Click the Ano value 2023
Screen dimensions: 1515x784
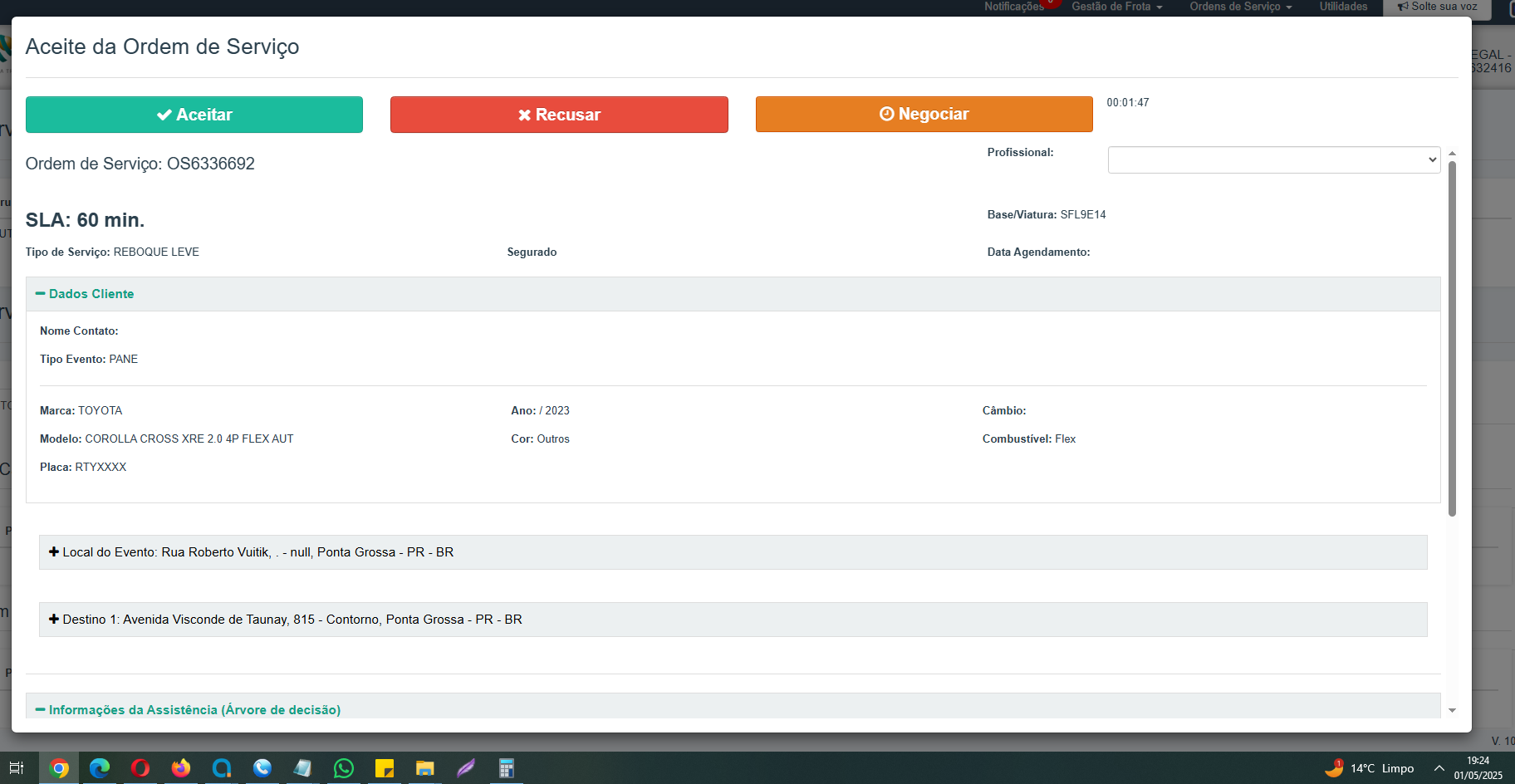pyautogui.click(x=557, y=411)
